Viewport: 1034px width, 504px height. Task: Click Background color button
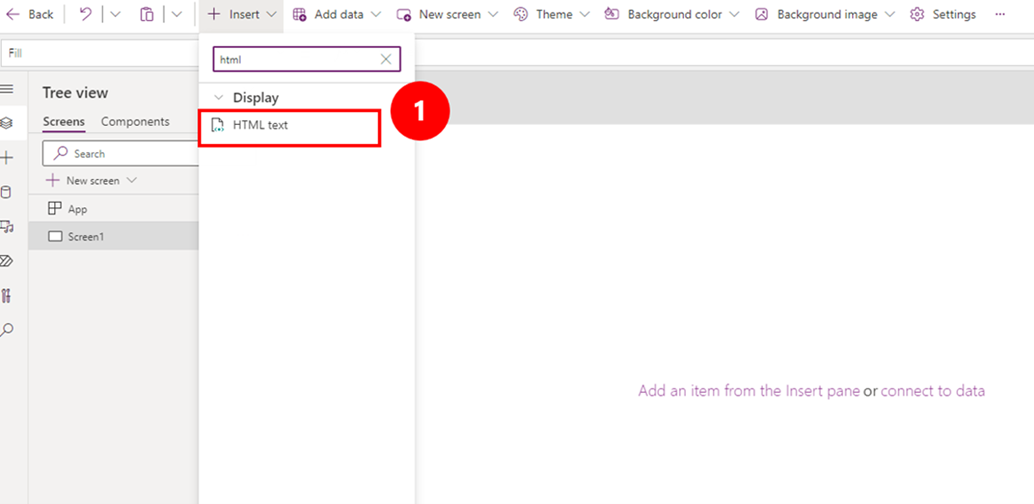(664, 15)
